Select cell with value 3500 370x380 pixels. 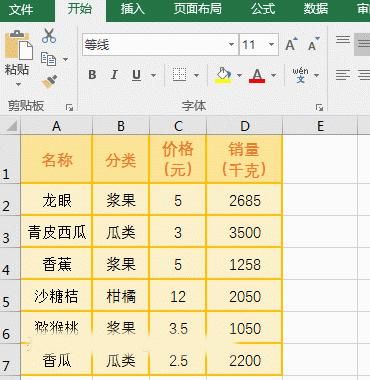pyautogui.click(x=245, y=231)
